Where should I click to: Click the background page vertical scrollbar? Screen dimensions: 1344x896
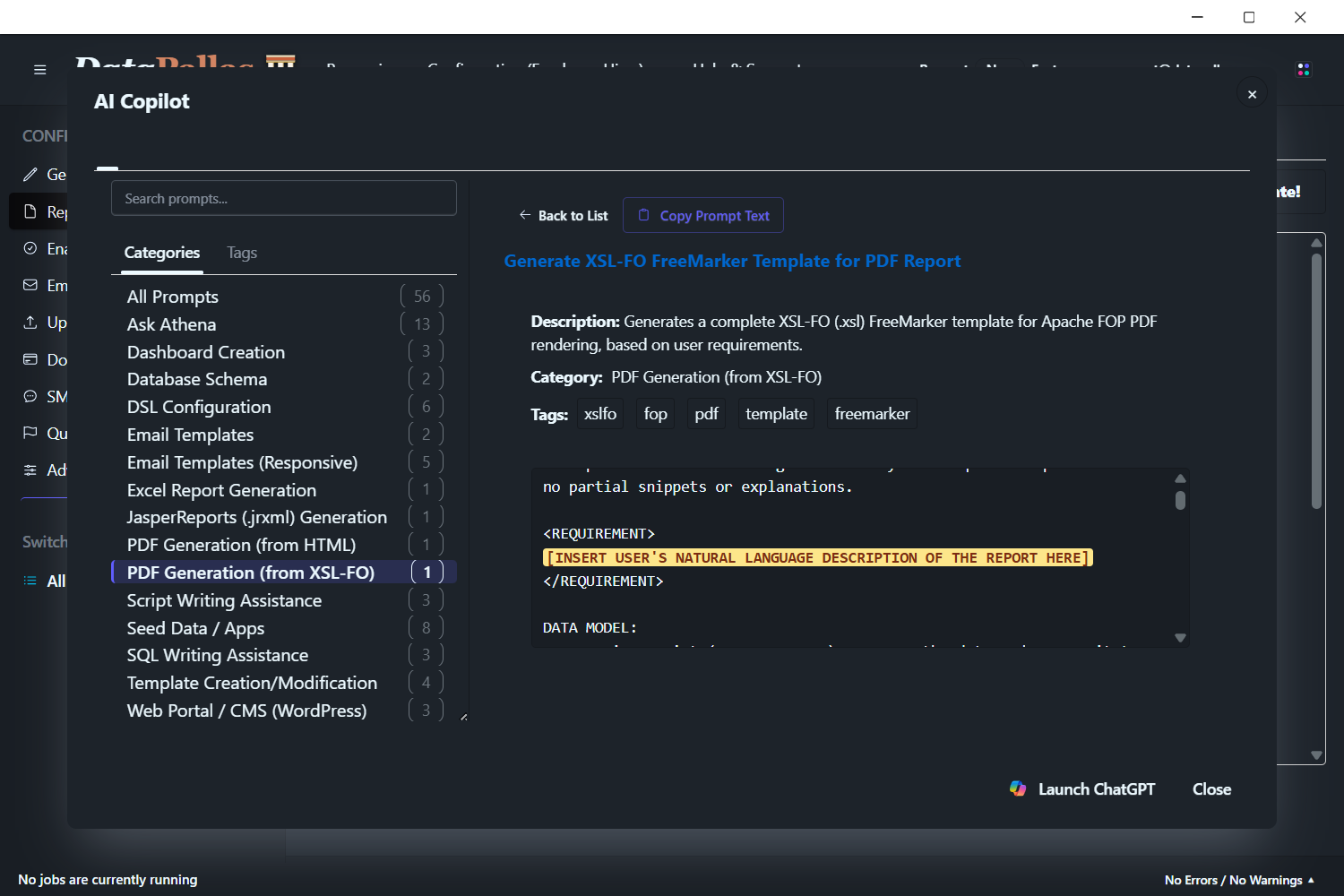(1316, 381)
